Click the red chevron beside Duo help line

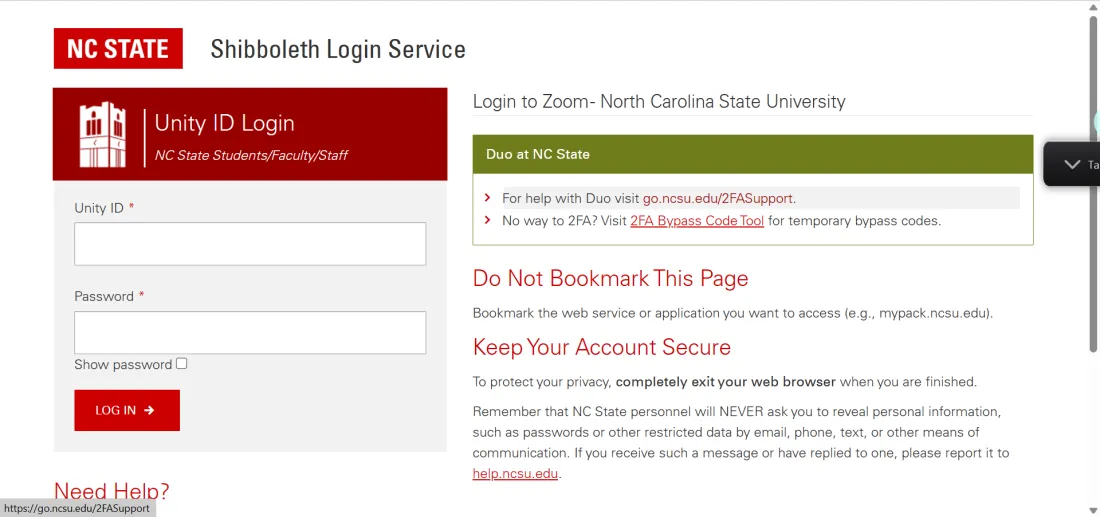click(x=488, y=198)
